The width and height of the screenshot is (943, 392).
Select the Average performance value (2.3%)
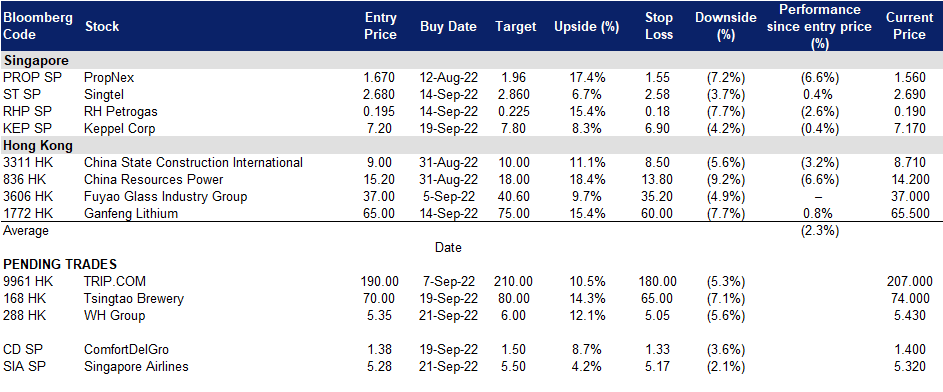820,230
